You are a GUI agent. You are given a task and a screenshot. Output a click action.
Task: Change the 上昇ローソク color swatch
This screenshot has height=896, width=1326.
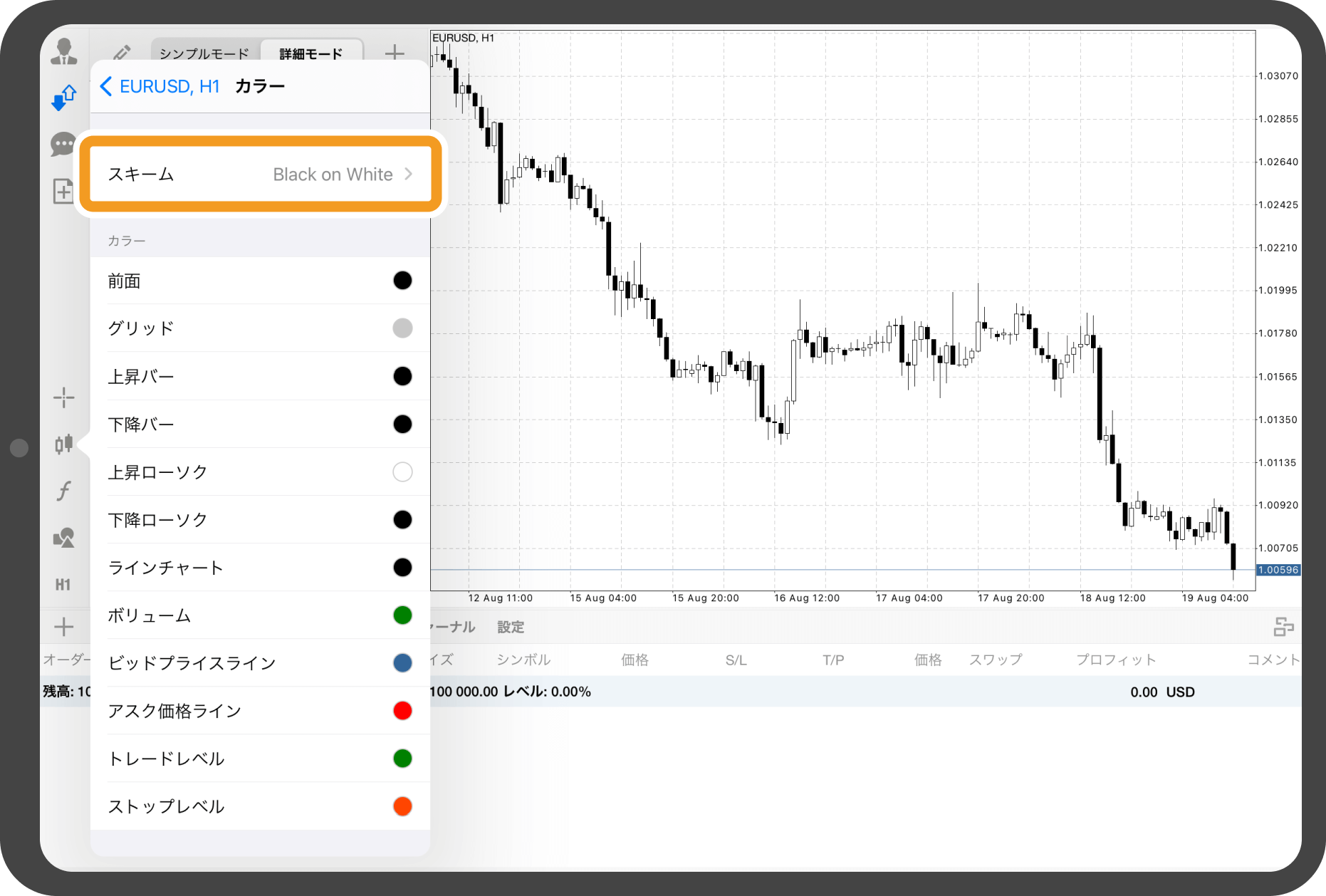(402, 472)
